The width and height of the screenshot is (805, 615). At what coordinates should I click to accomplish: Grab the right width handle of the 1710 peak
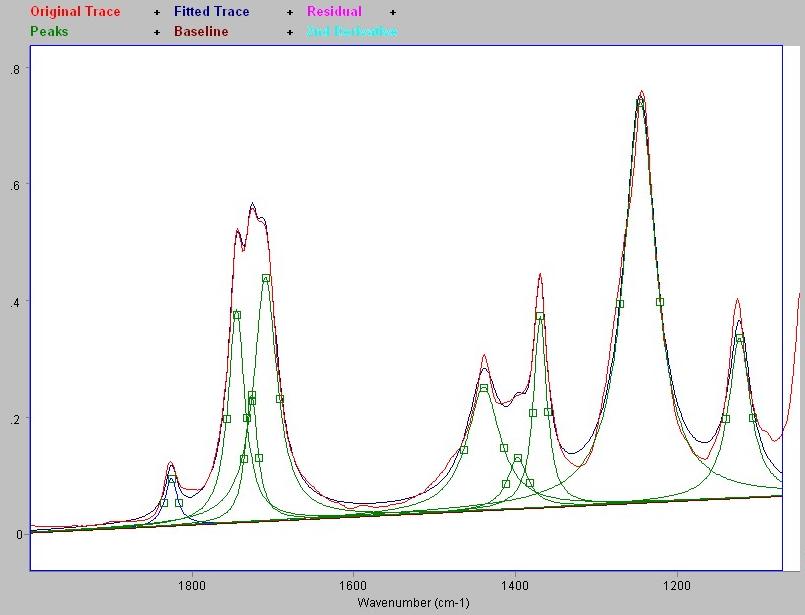pos(280,399)
